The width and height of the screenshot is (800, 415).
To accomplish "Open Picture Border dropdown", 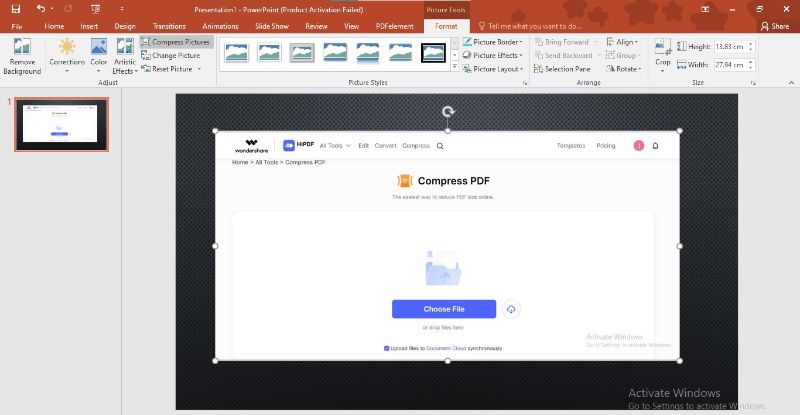I will (493, 42).
